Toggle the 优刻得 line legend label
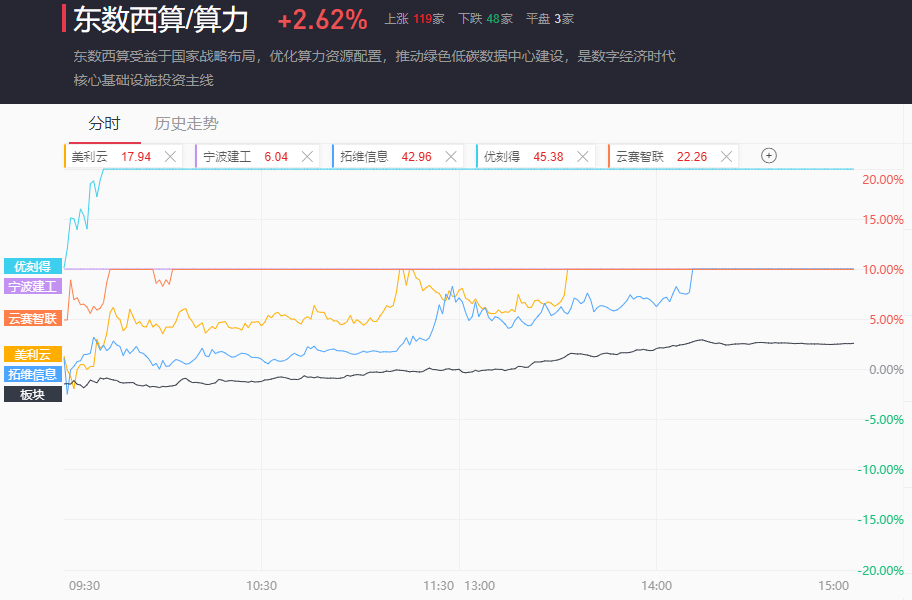 click(x=33, y=266)
